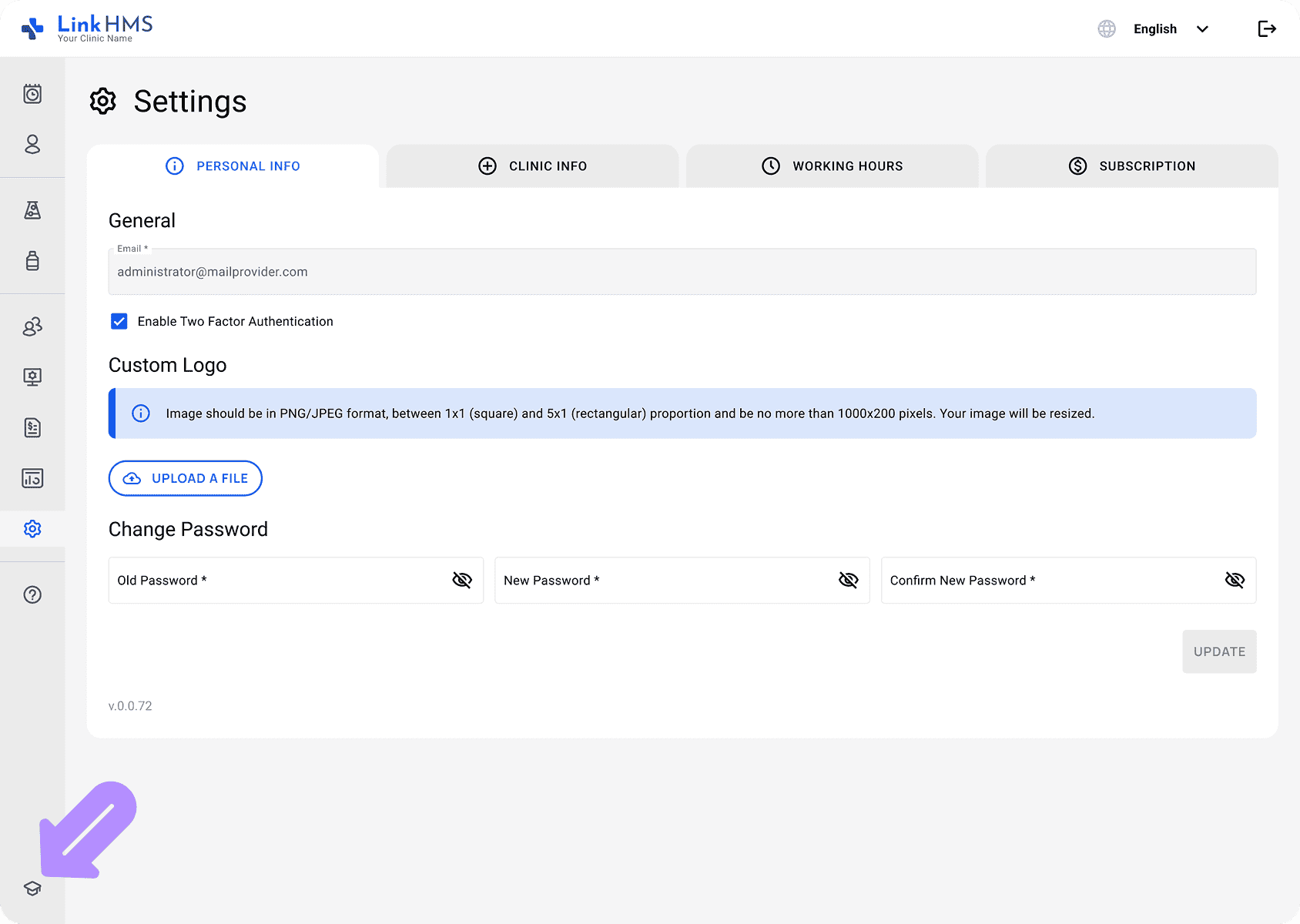
Task: Click the logout icon in header
Action: click(1267, 29)
